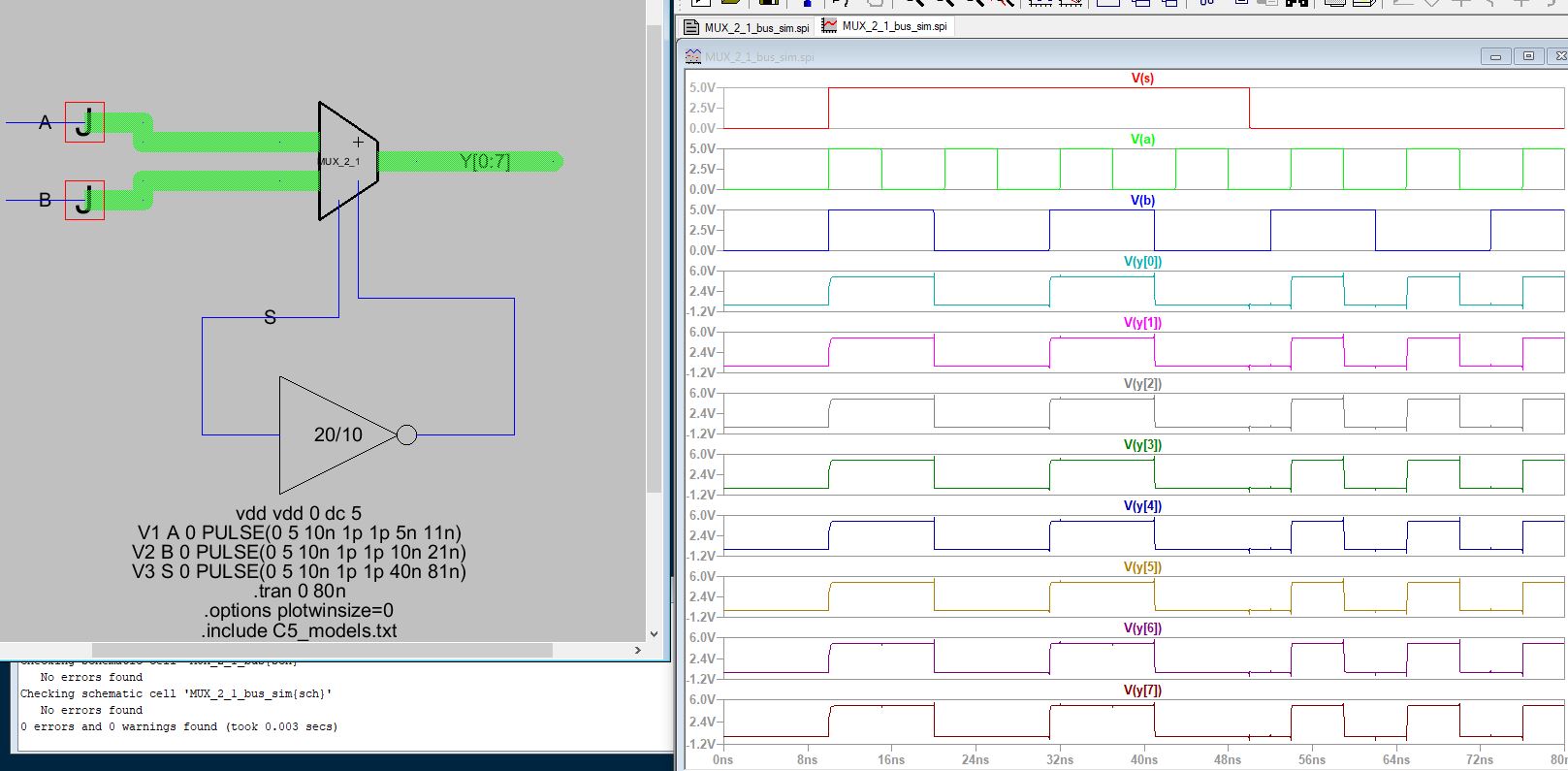The image size is (1568, 771).
Task: Click the inverter output bubble
Action: tap(407, 434)
